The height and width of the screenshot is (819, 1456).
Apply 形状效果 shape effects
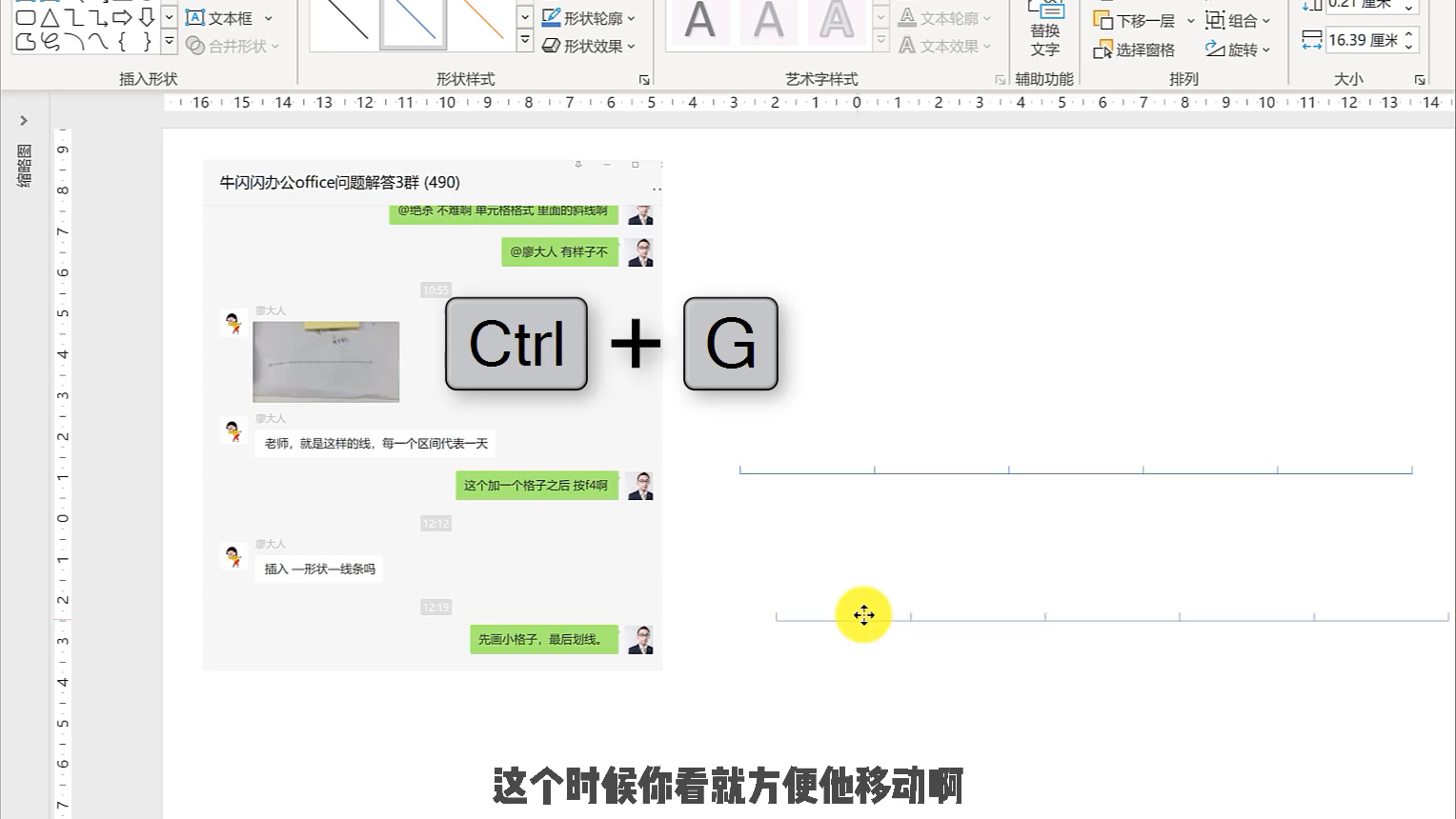pyautogui.click(x=589, y=45)
